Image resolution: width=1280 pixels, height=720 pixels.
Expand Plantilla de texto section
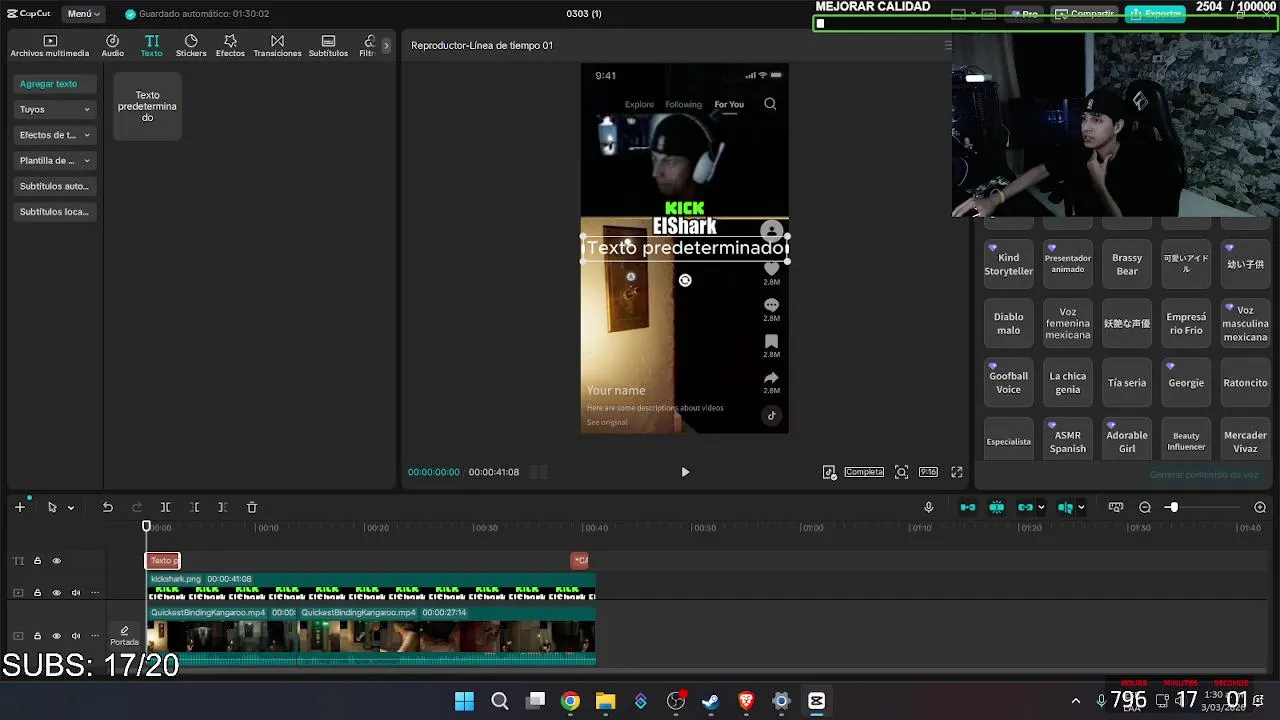click(x=55, y=160)
